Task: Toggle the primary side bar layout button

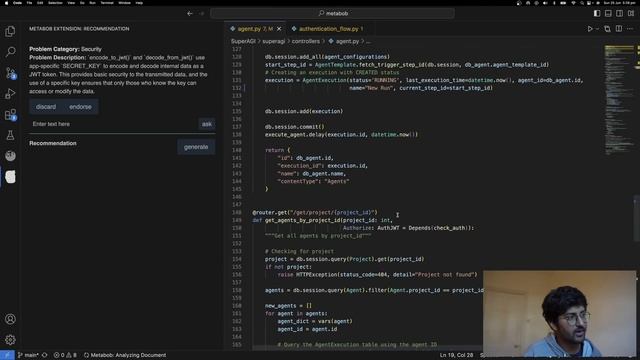Action: tap(597, 13)
